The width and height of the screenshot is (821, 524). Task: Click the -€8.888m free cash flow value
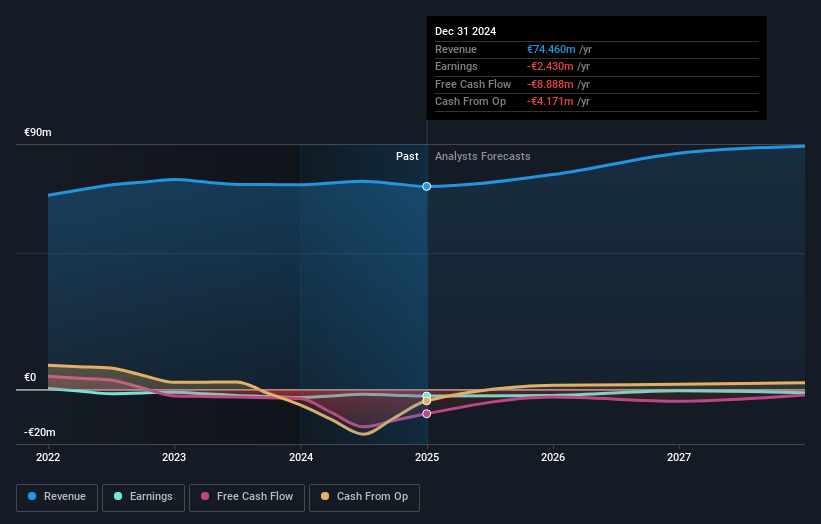pos(550,84)
